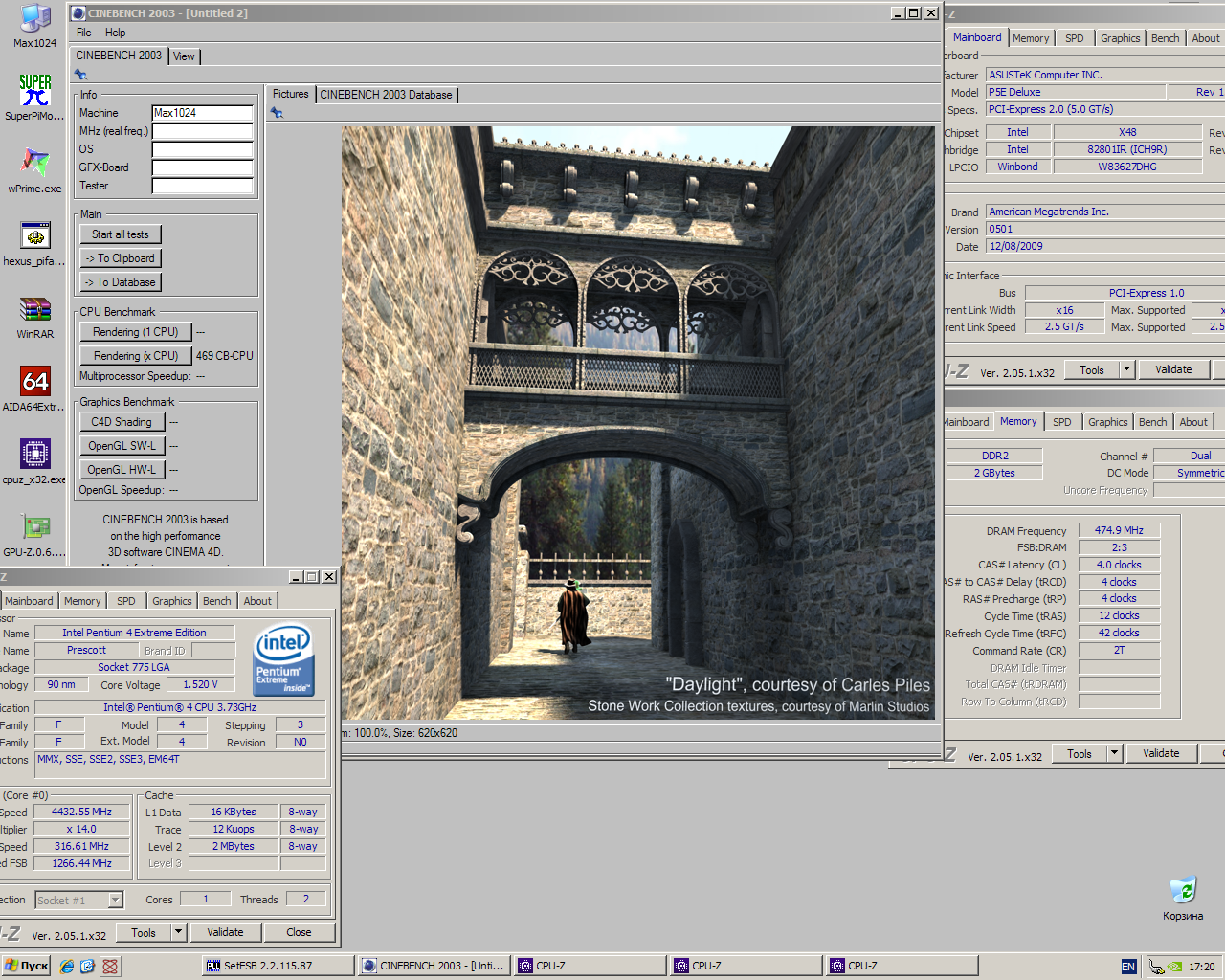This screenshot has width=1225, height=980.
Task: Switch to CINEBENCH 2003 taskbar button
Action: tap(434, 966)
